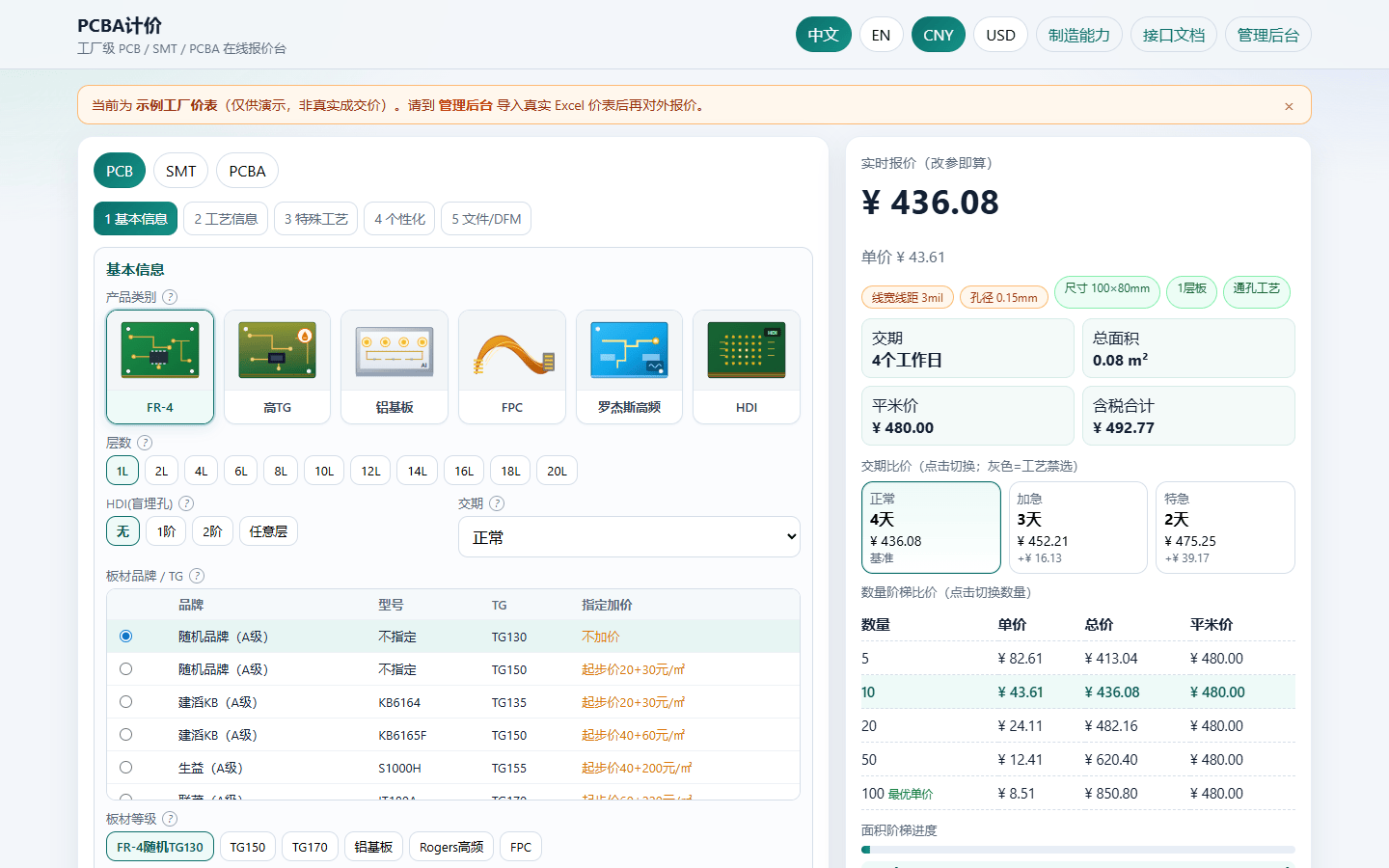Open step 2 工艺信息

click(226, 219)
